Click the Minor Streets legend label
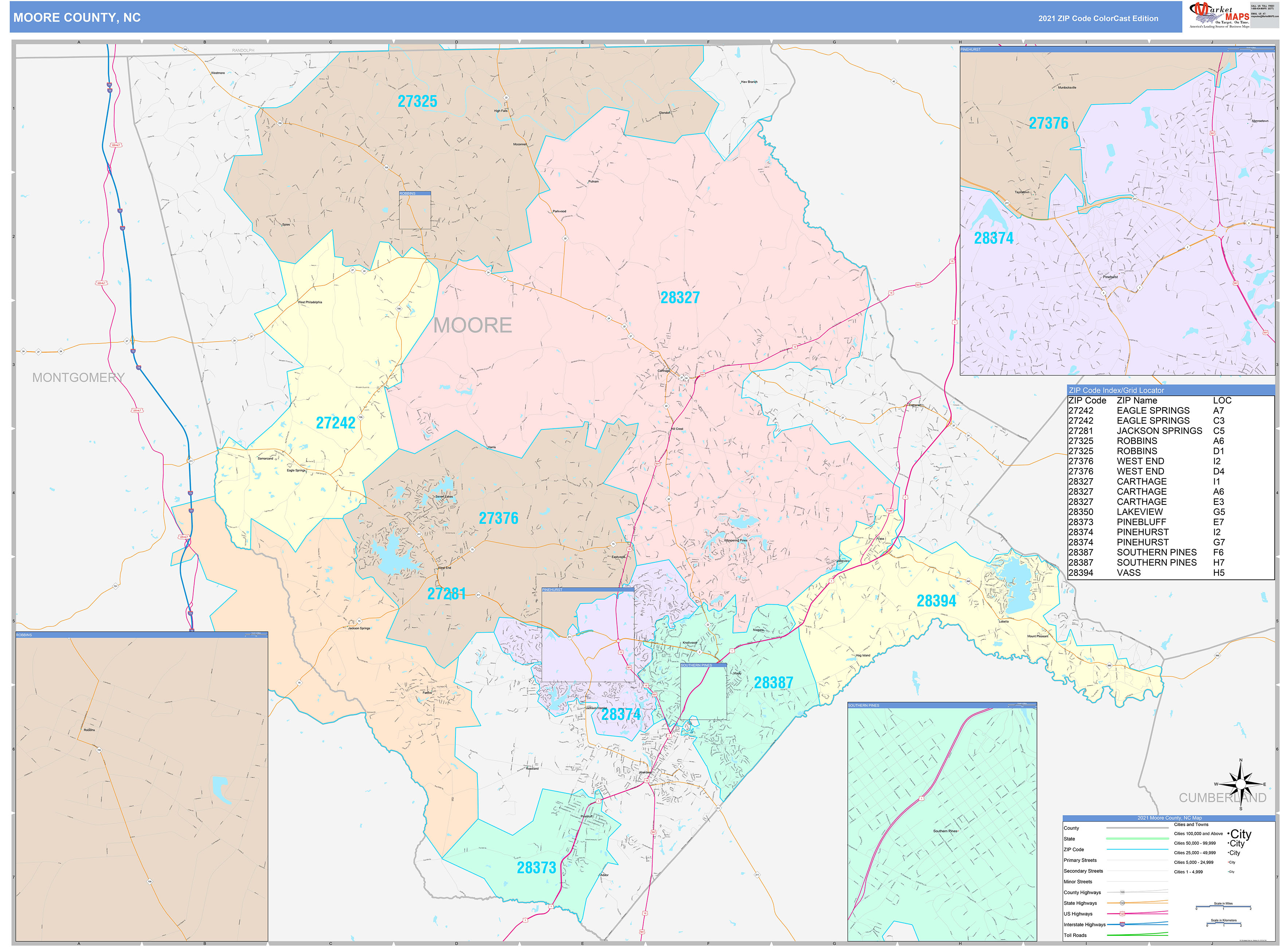The width and height of the screenshot is (1288, 947). pos(1078,882)
